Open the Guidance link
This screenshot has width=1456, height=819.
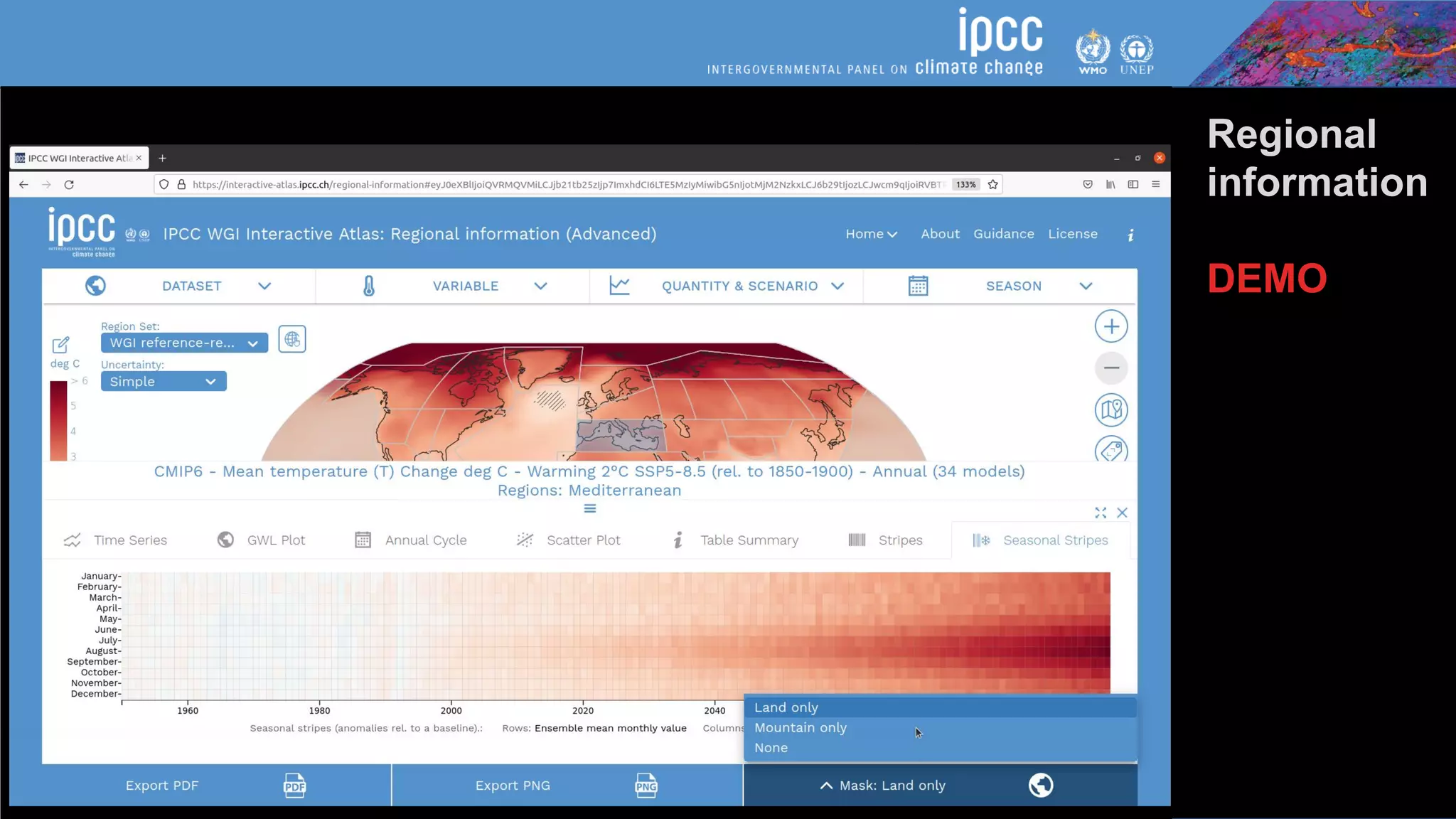(1003, 234)
